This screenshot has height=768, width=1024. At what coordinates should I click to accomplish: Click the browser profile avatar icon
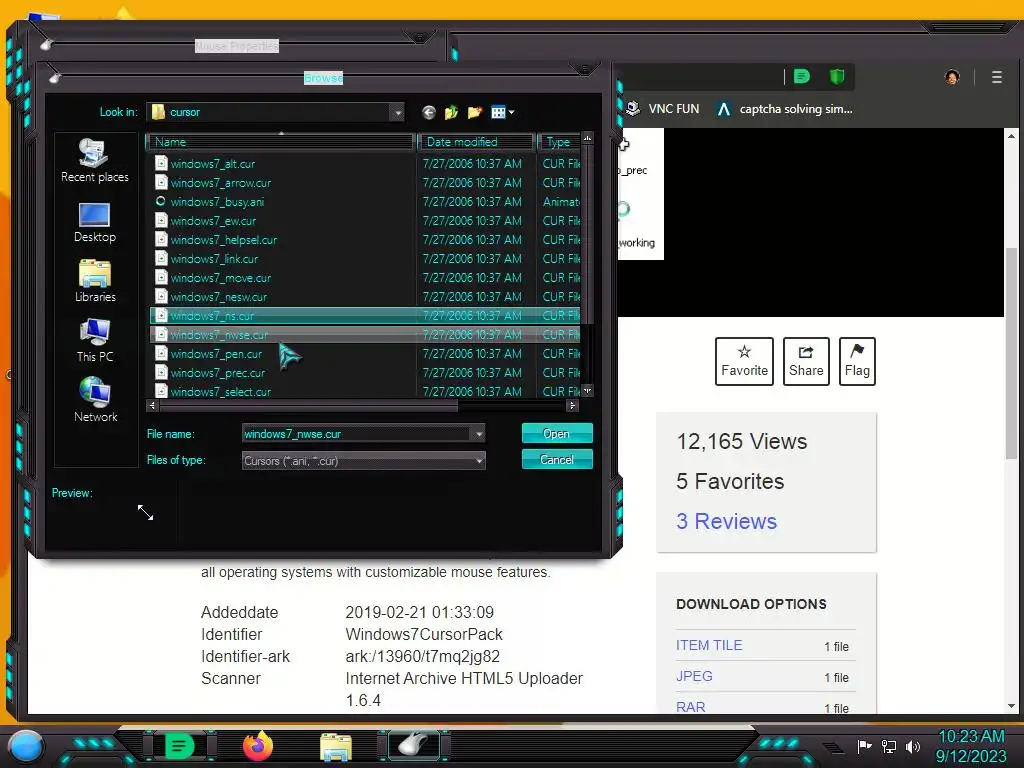click(952, 77)
